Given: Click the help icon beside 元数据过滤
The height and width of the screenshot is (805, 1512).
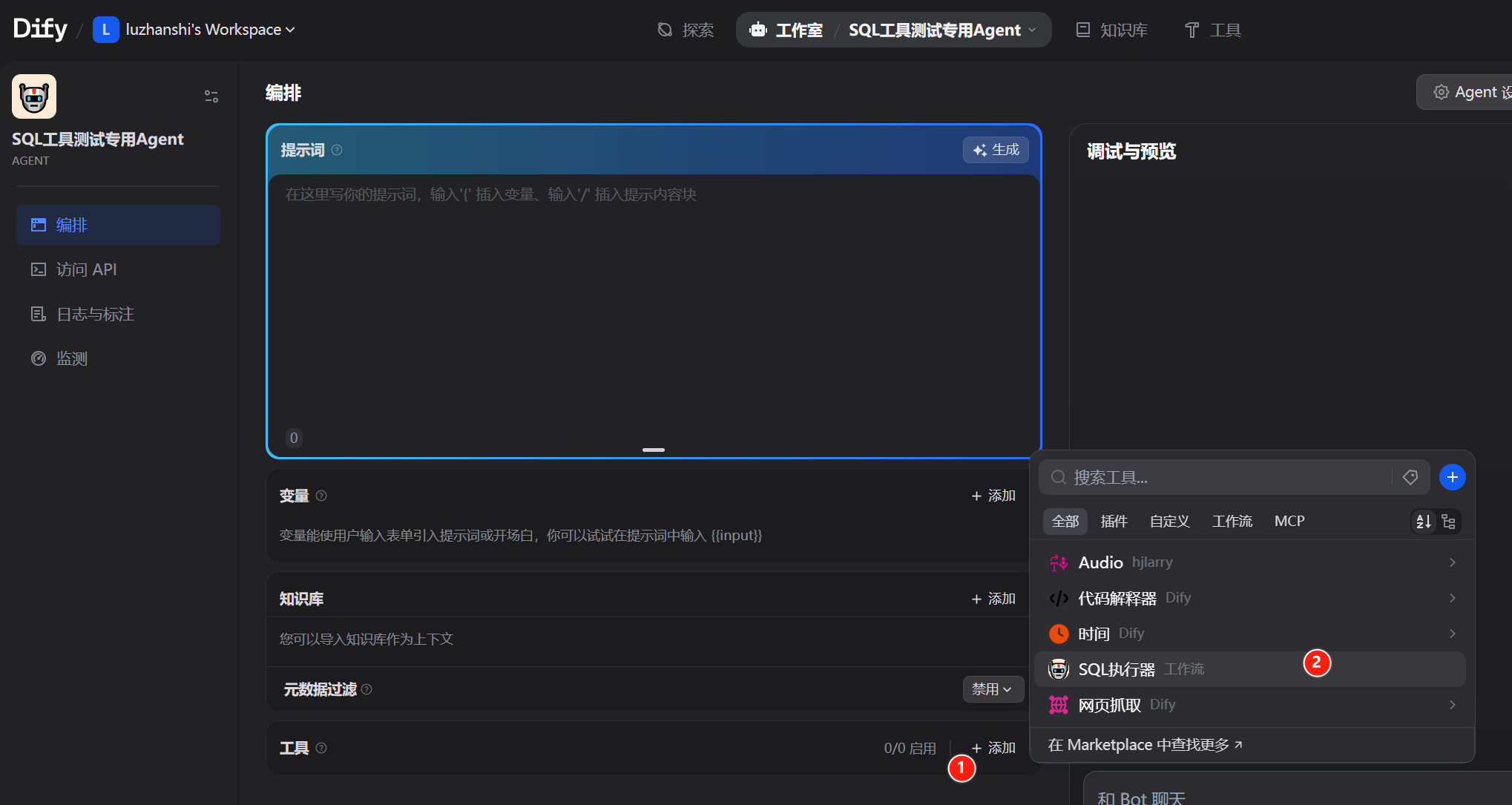Looking at the screenshot, I should click(367, 689).
